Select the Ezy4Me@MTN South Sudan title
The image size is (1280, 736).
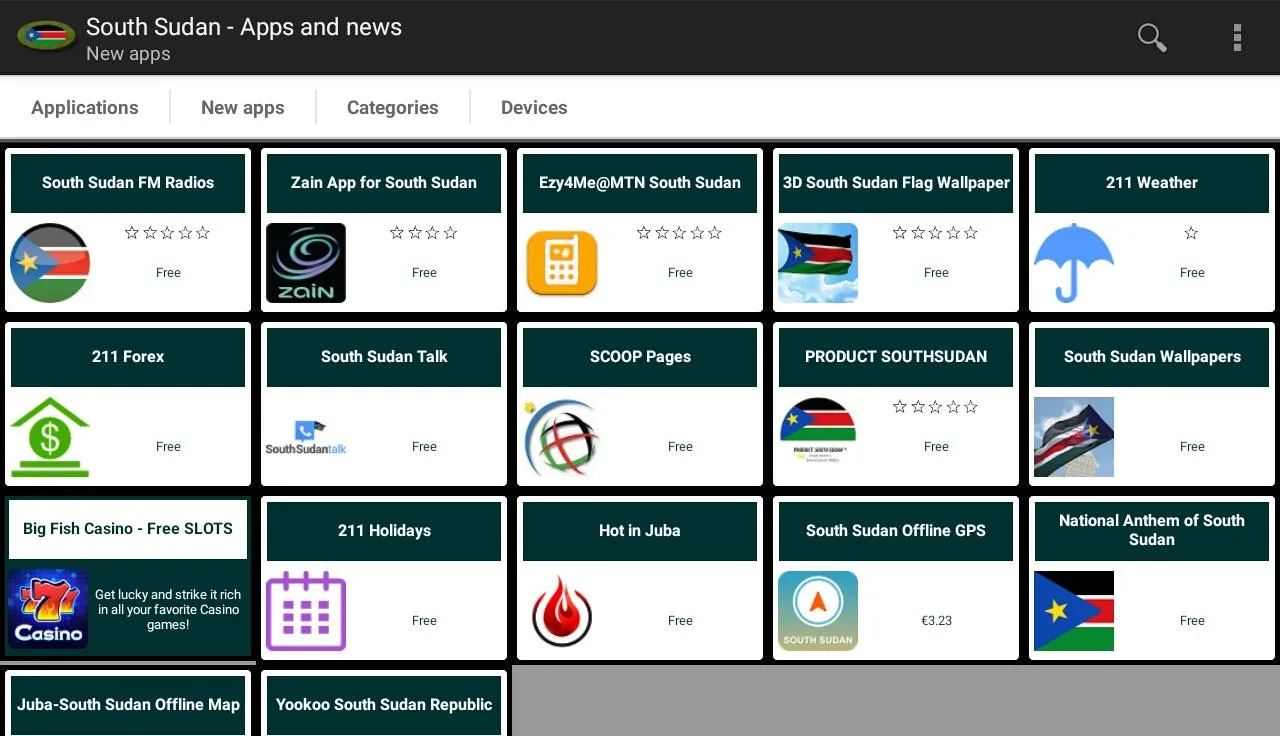point(640,183)
